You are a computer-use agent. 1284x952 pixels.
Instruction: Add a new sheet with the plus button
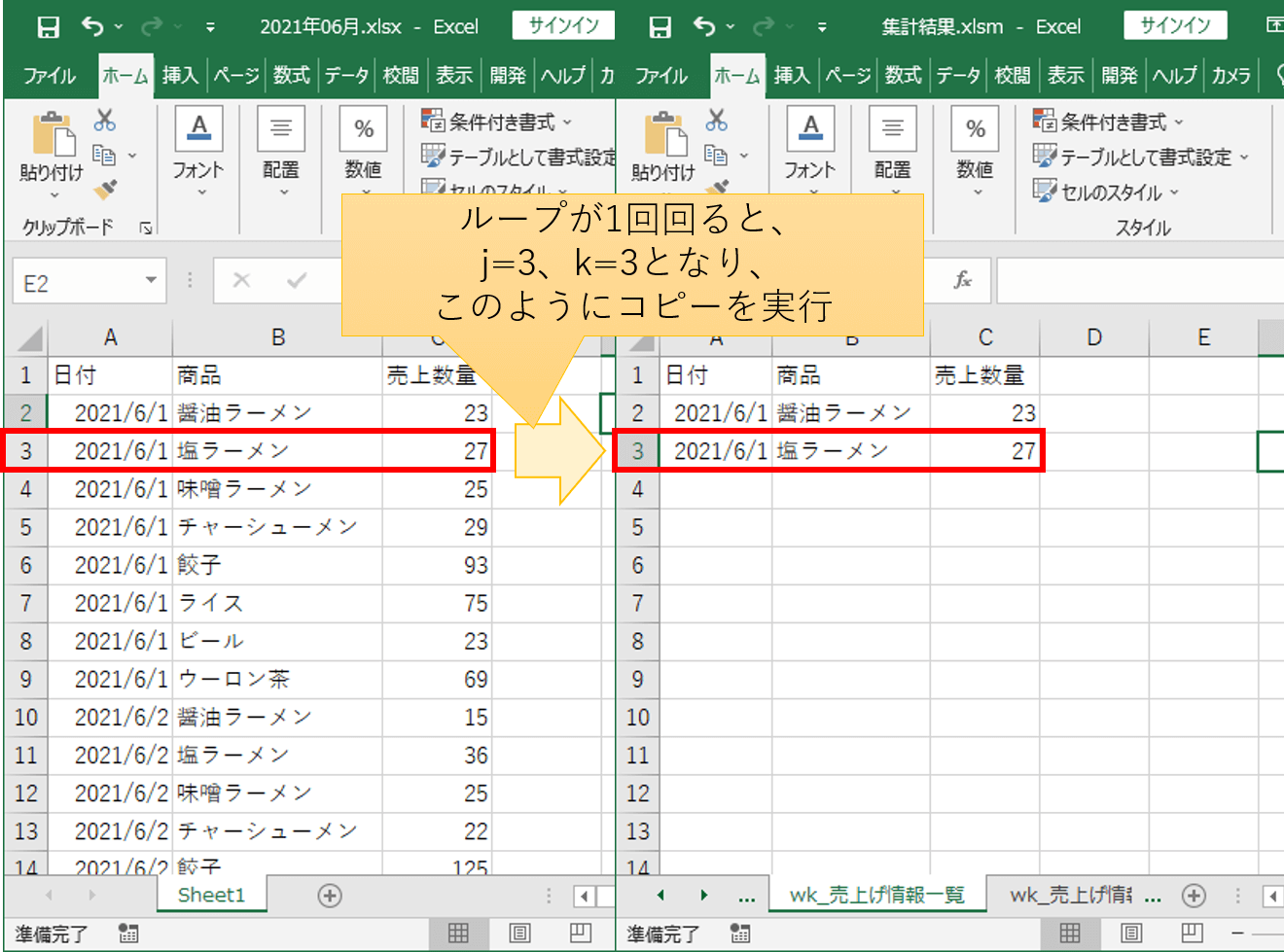click(x=330, y=896)
